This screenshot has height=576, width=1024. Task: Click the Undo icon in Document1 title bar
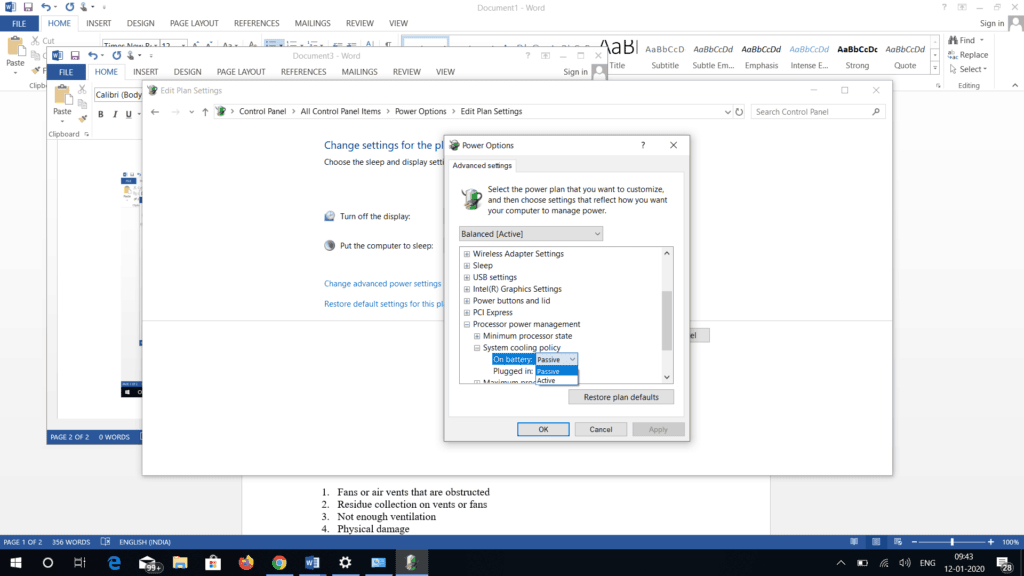pos(45,7)
